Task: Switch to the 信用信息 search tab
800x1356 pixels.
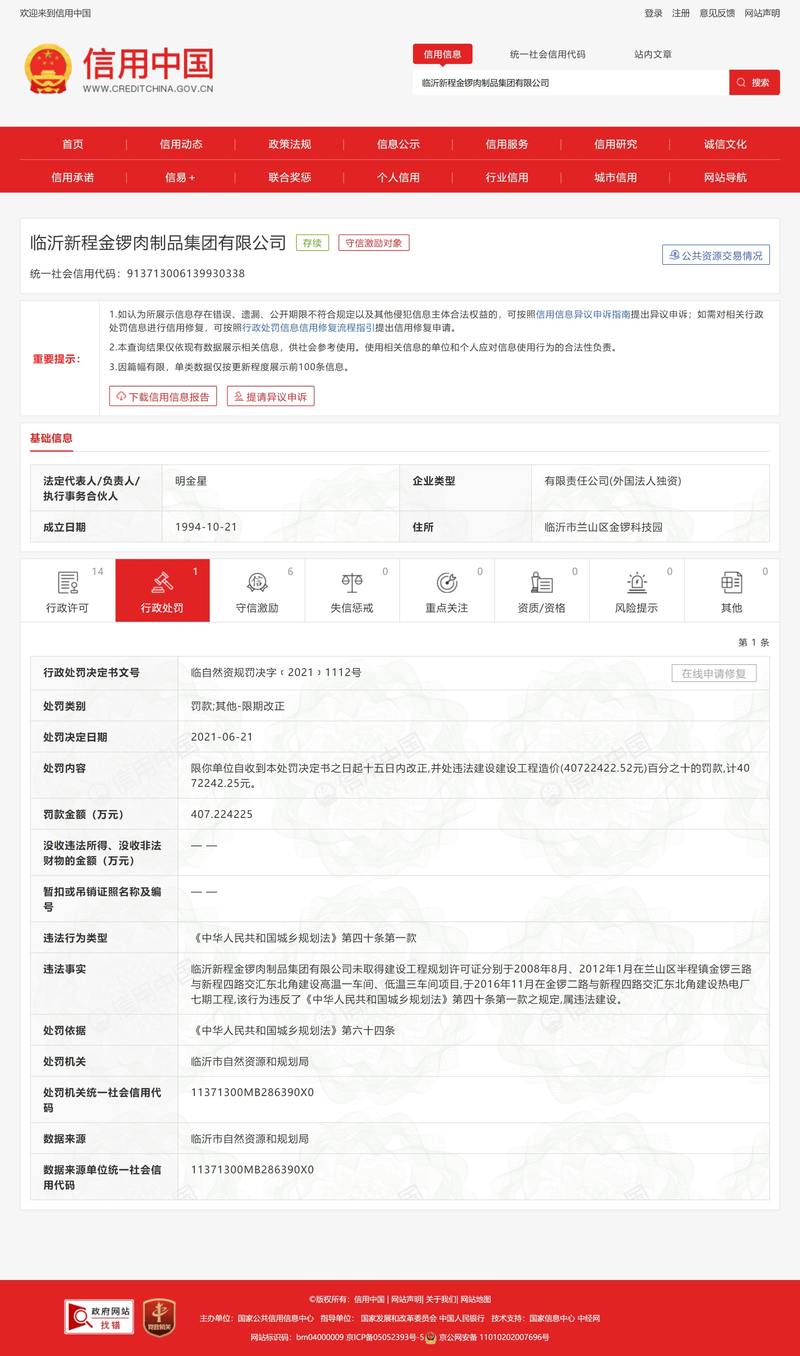Action: click(443, 54)
